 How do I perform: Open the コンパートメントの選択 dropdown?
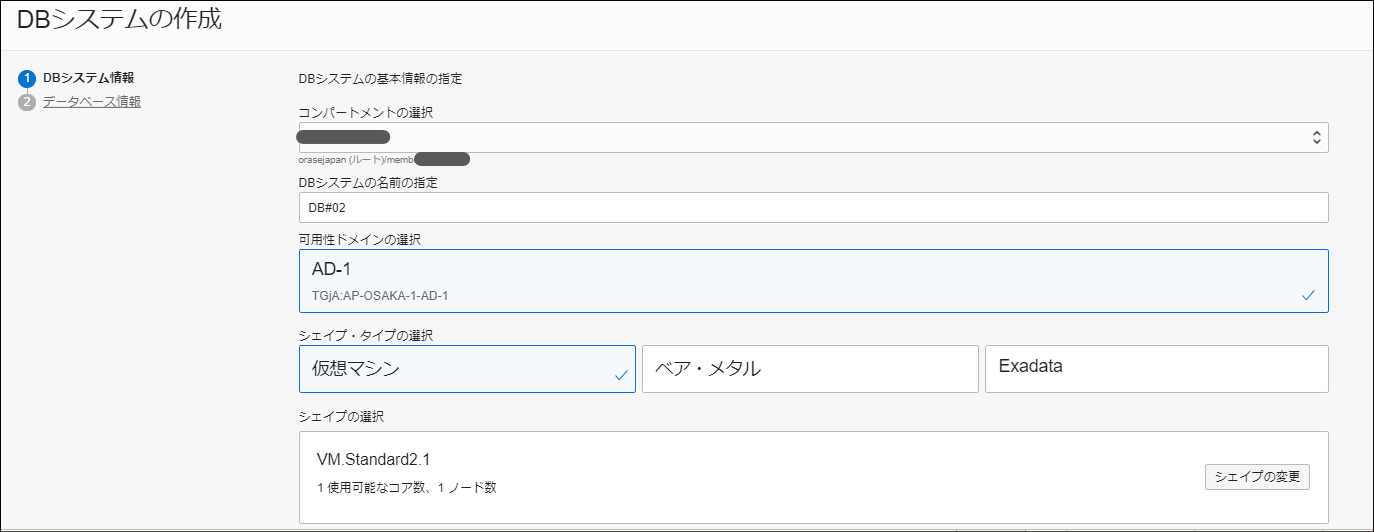coord(813,138)
